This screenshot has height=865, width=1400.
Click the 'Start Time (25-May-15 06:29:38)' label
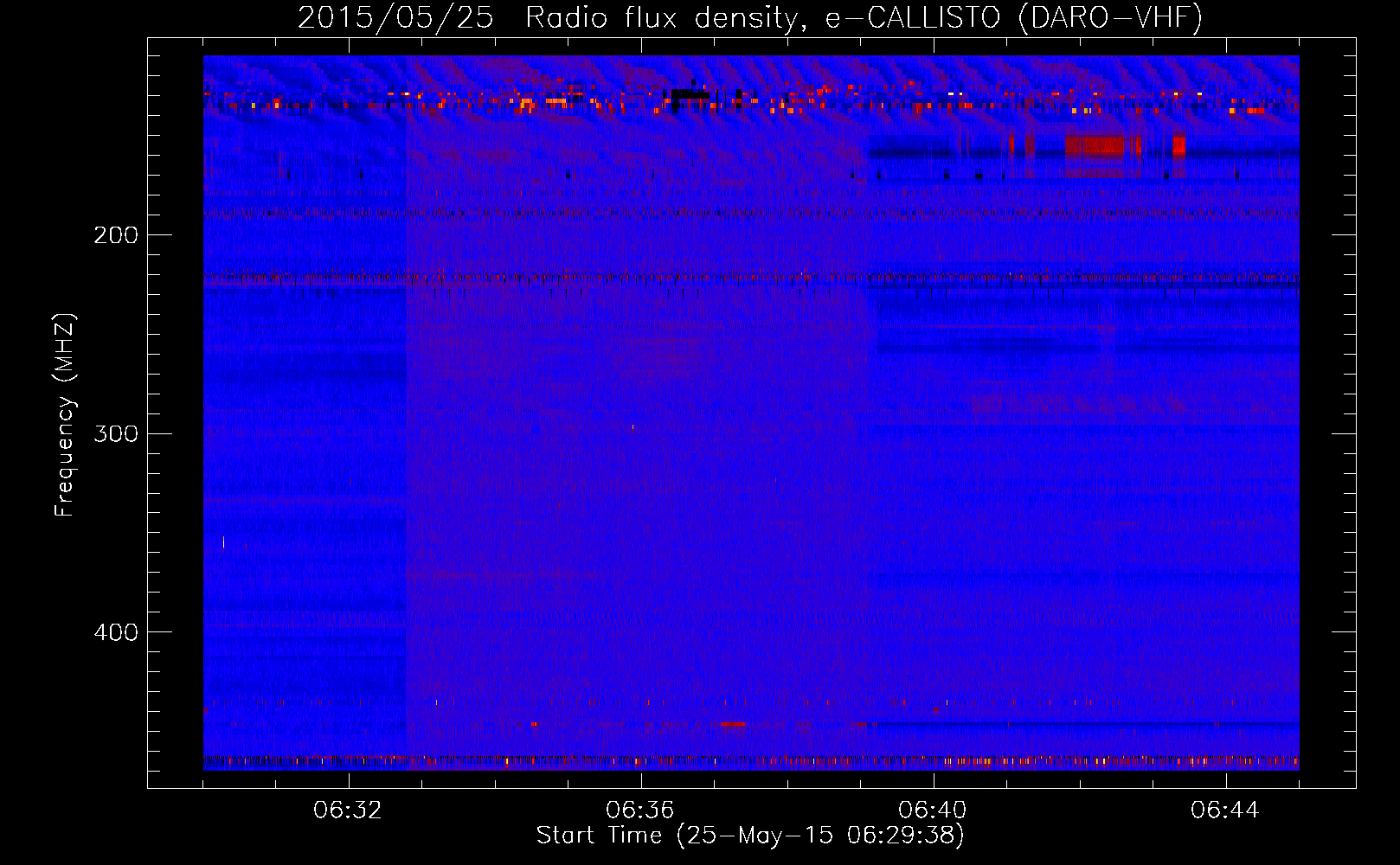750,836
